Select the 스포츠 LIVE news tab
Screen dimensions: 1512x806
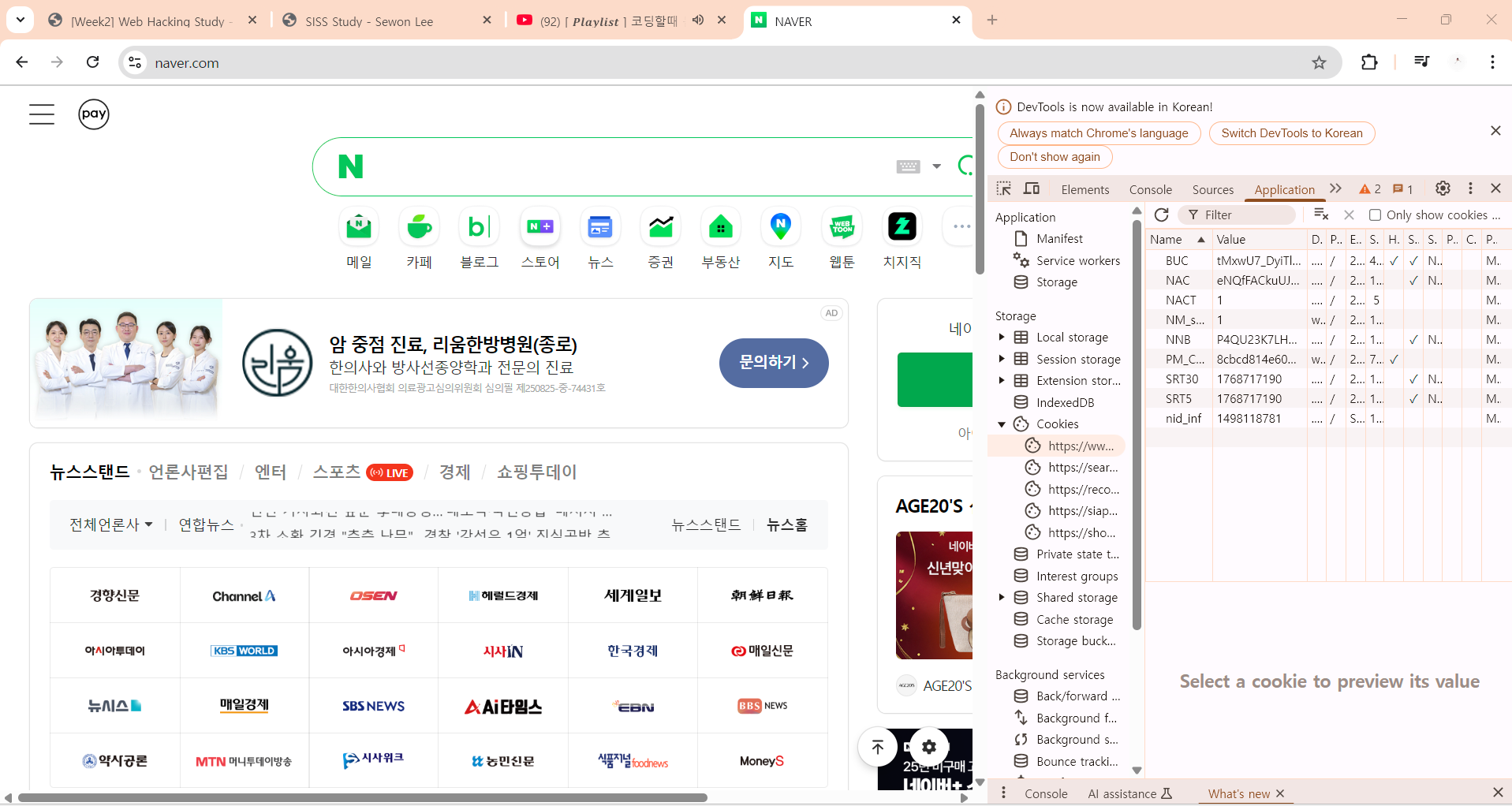click(x=337, y=472)
